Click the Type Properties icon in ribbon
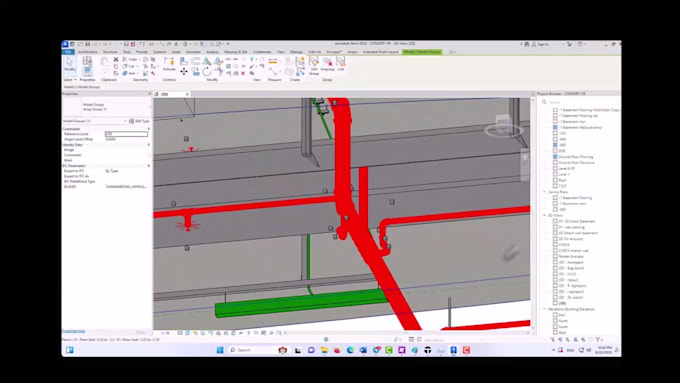680x383 pixels. point(87,61)
